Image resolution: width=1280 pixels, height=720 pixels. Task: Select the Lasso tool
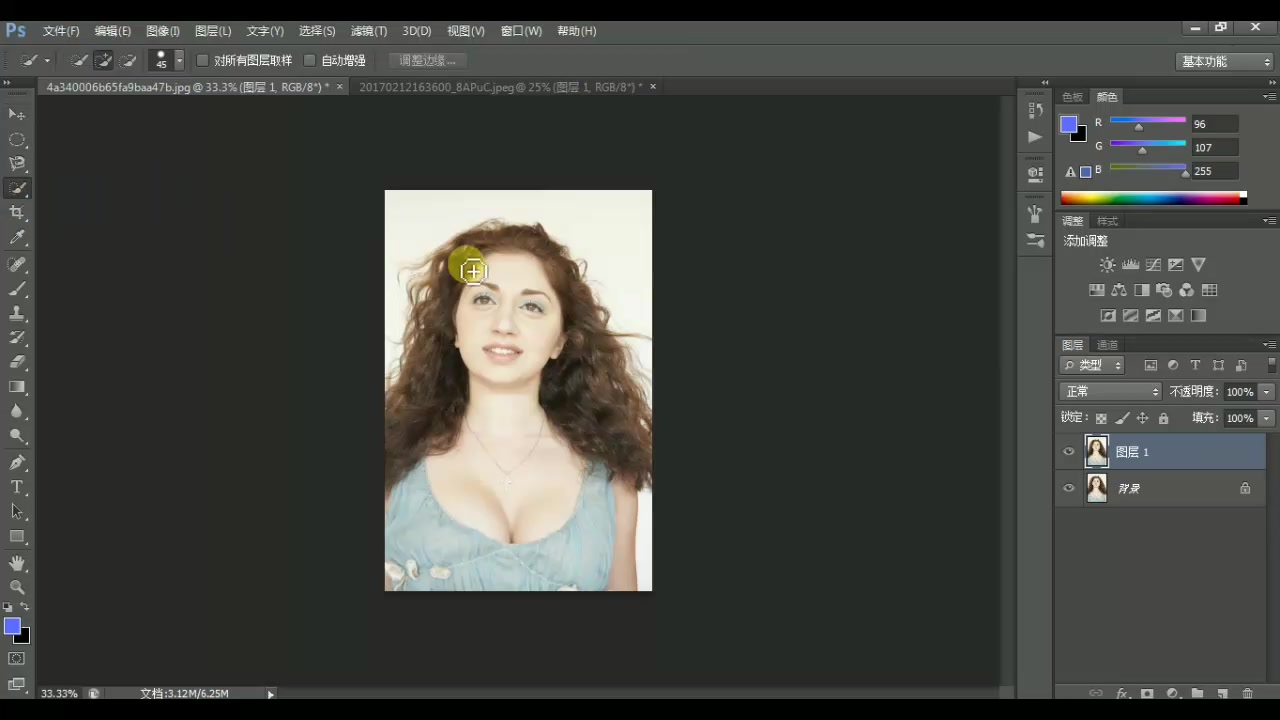[x=17, y=163]
